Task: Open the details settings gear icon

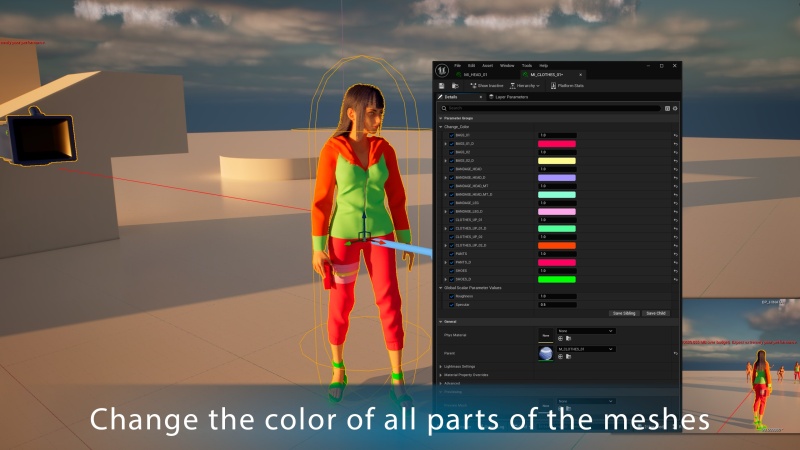Action: 675,108
